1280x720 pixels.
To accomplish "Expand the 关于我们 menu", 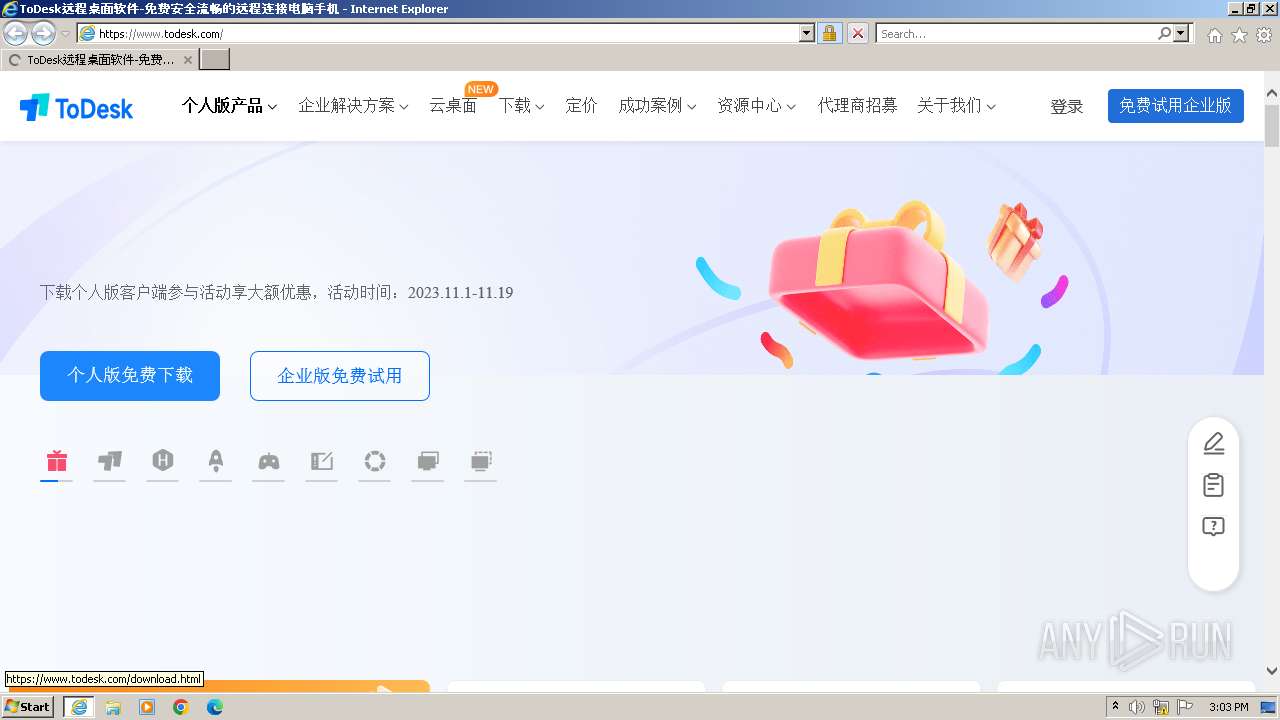I will pos(956,106).
